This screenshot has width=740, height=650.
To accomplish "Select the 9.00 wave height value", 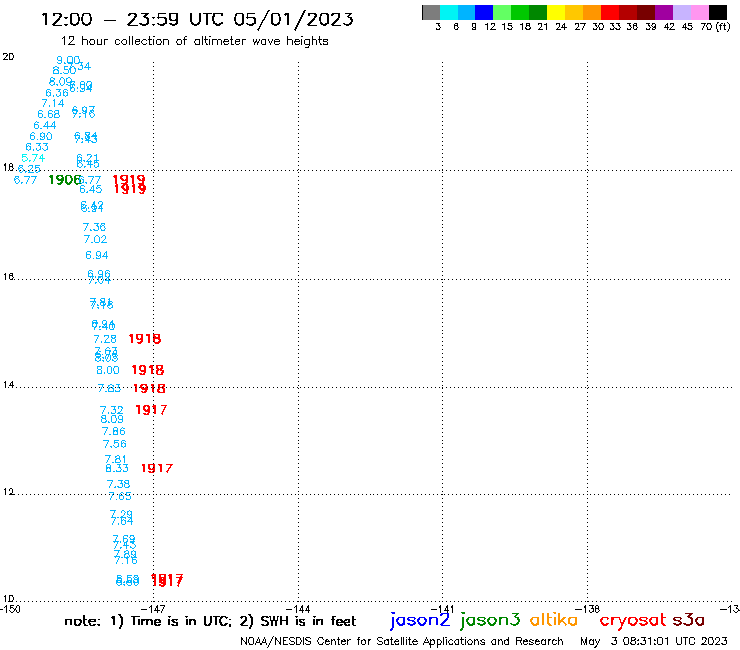I will (68, 60).
